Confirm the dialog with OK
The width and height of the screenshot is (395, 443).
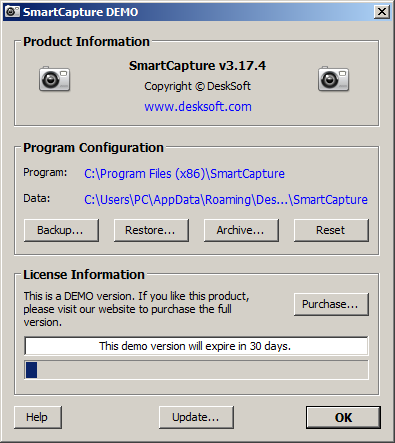click(x=343, y=417)
